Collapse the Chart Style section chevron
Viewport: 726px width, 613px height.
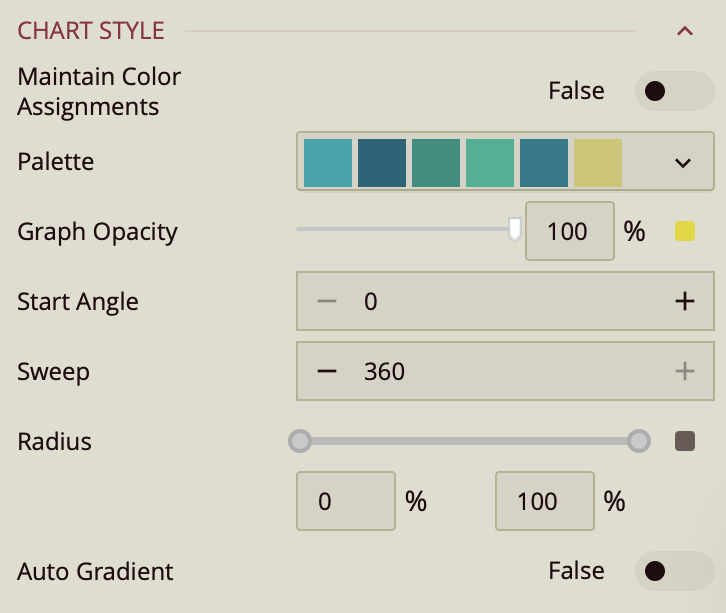click(x=685, y=31)
